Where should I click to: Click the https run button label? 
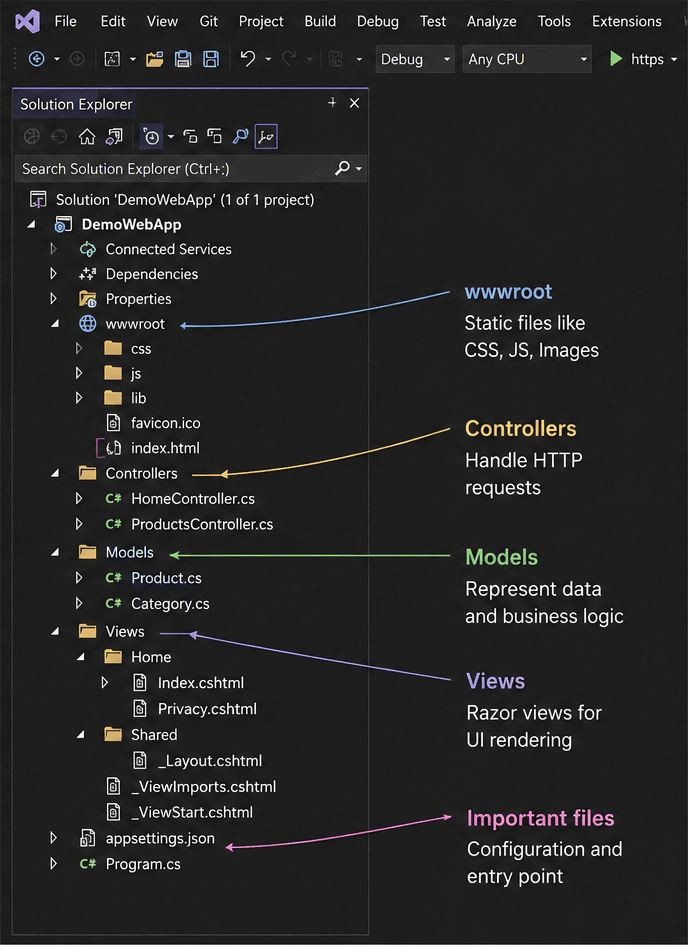tap(647, 59)
